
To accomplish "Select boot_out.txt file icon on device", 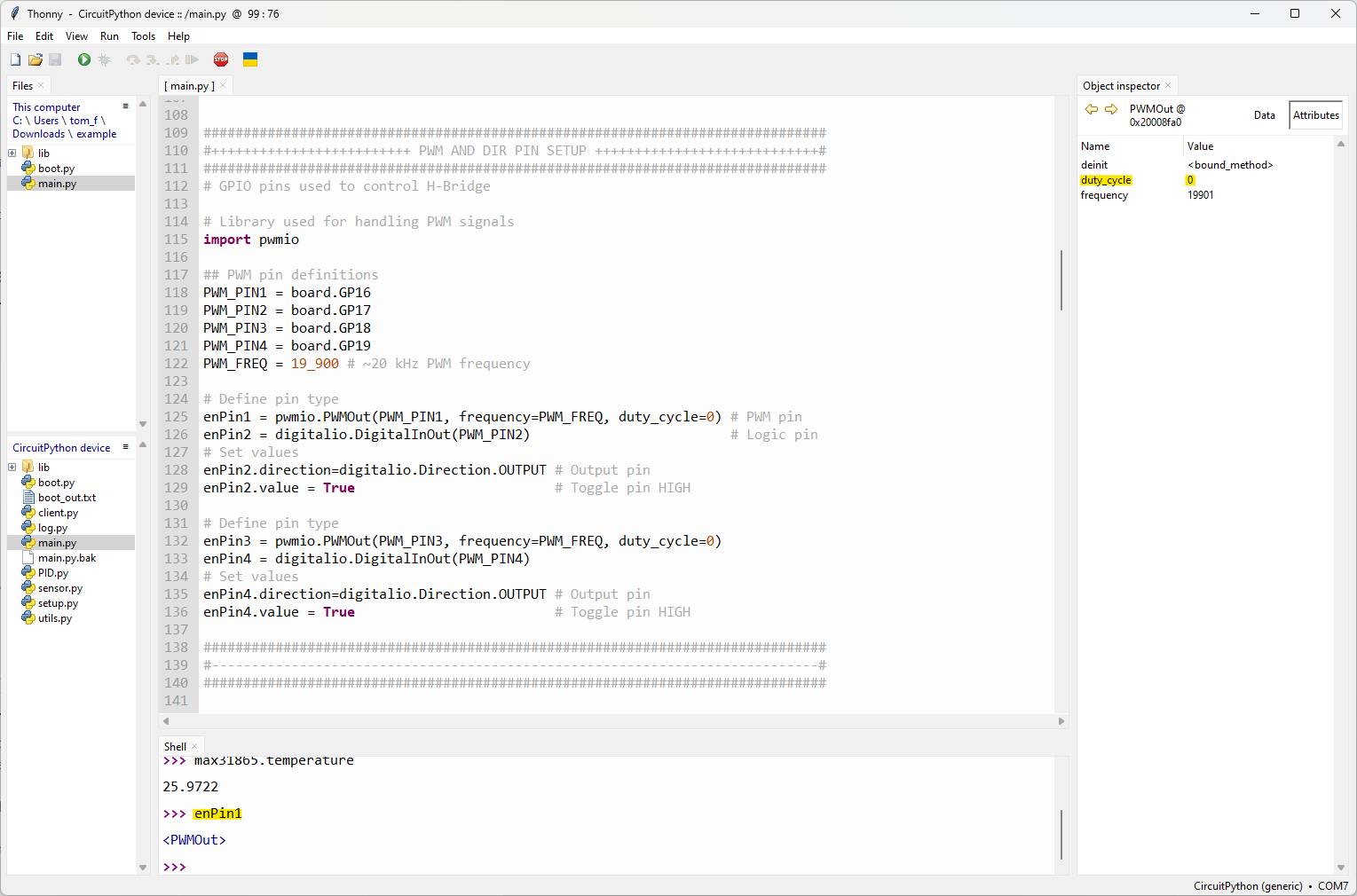I will [x=28, y=498].
